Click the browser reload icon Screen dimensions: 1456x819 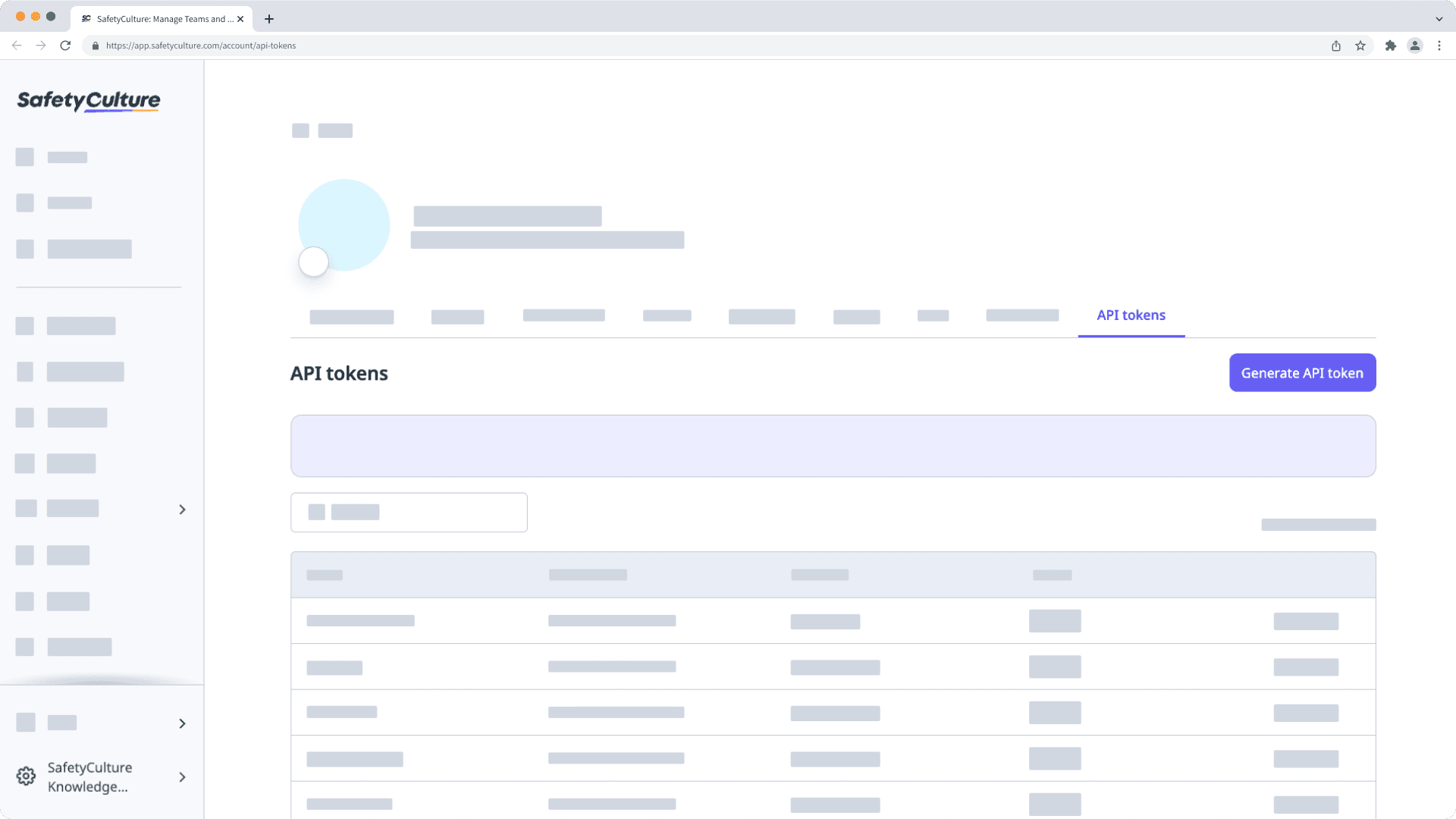(x=67, y=45)
